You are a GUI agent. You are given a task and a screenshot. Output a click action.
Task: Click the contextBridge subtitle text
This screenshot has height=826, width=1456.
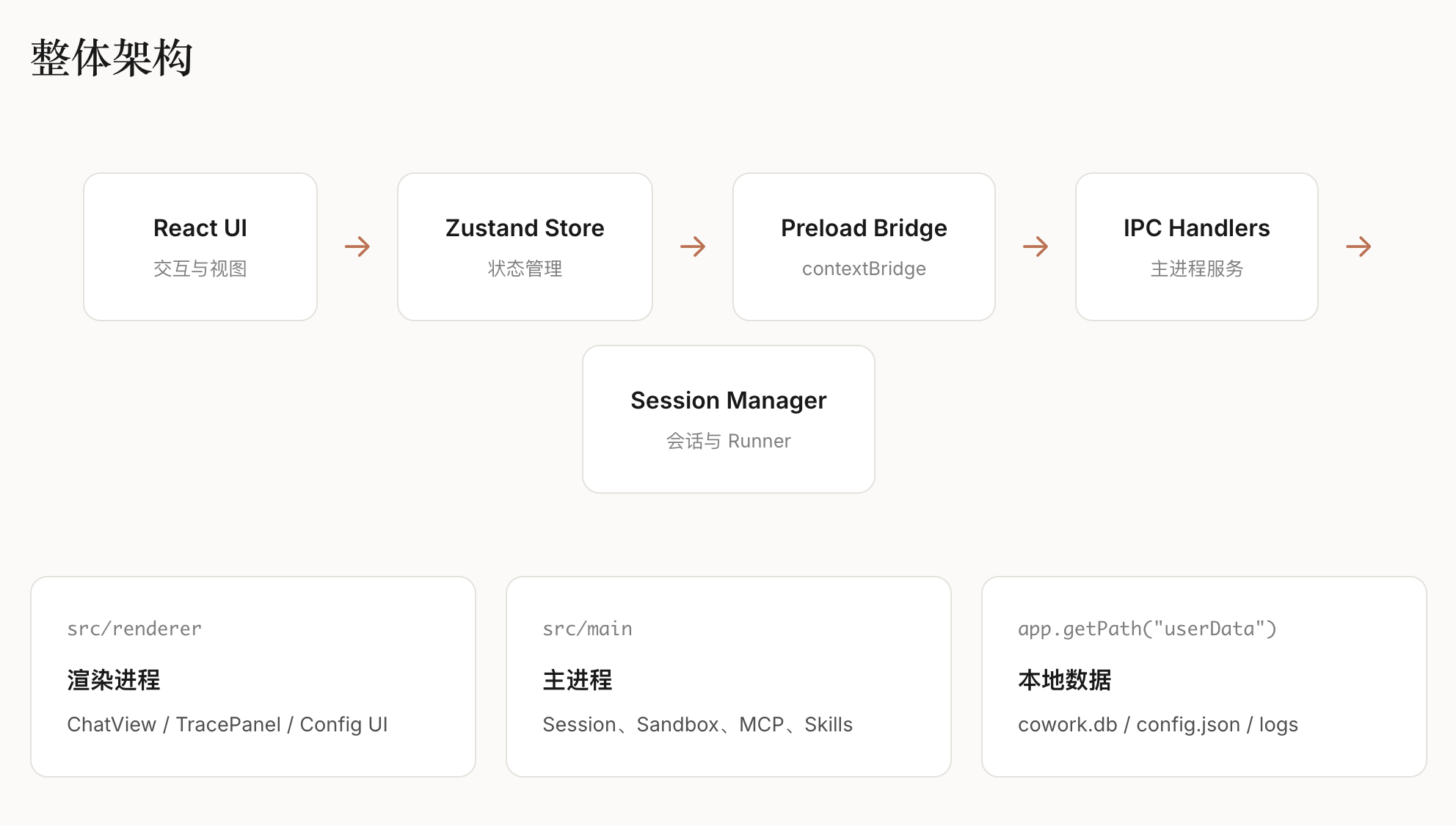pyautogui.click(x=864, y=268)
